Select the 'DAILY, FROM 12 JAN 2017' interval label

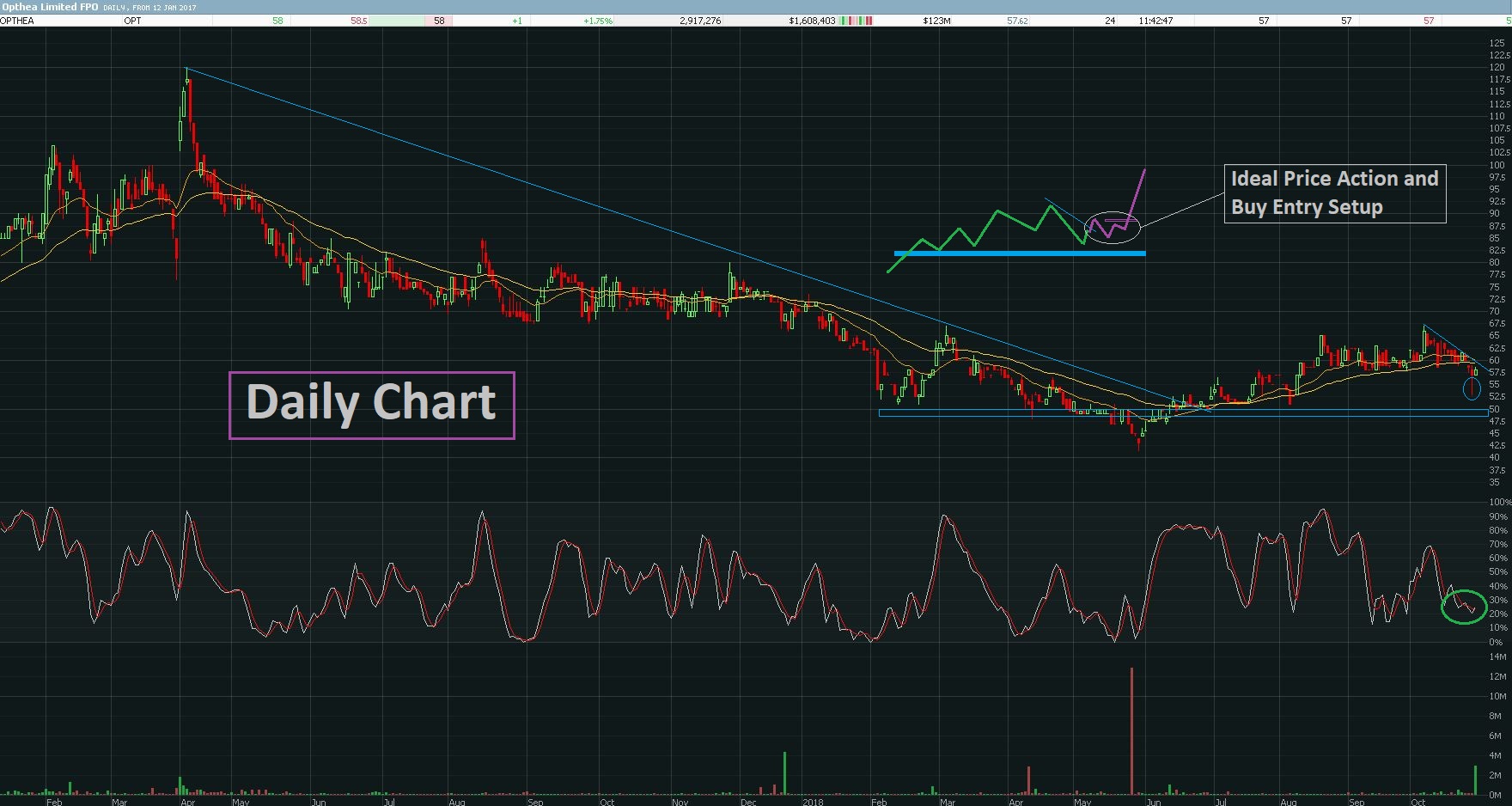point(149,7)
